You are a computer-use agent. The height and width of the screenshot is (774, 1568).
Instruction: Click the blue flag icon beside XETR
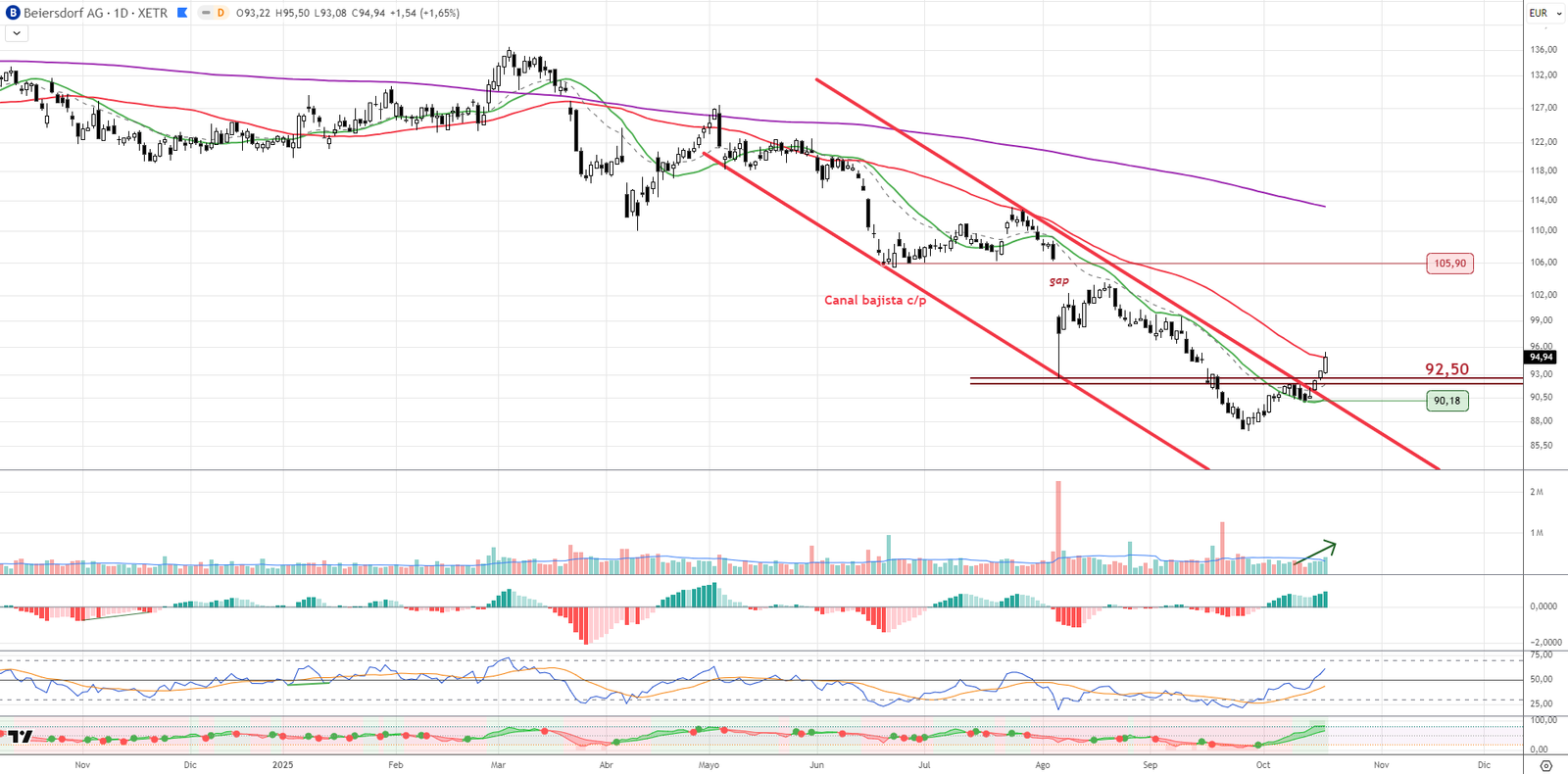[x=182, y=13]
